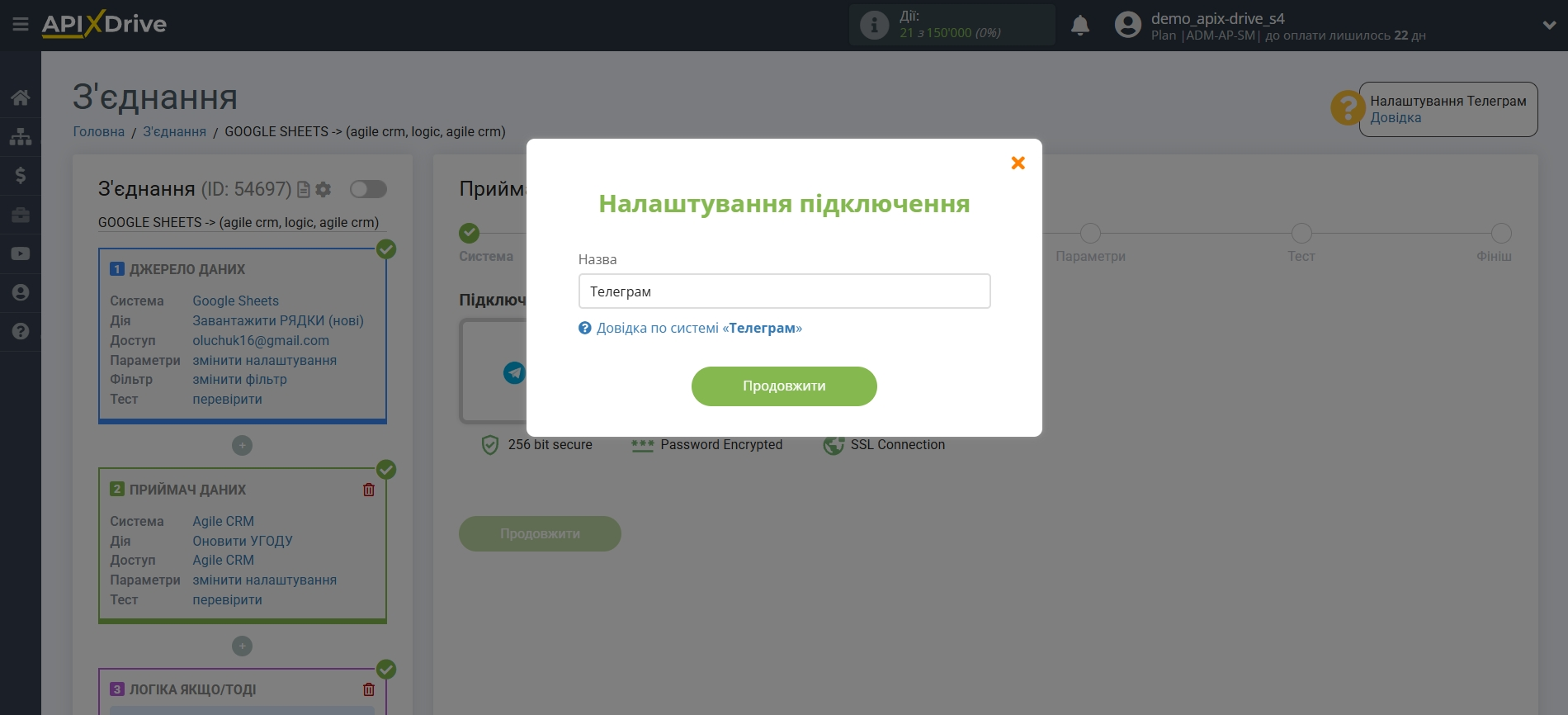Open Google Sheets system link
The height and width of the screenshot is (715, 1568).
(x=236, y=301)
